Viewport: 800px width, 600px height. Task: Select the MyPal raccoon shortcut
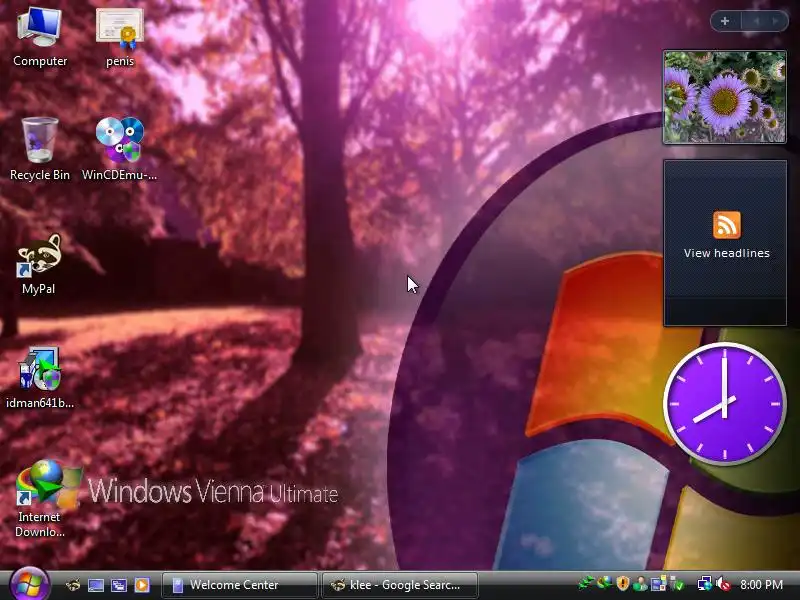tap(39, 264)
